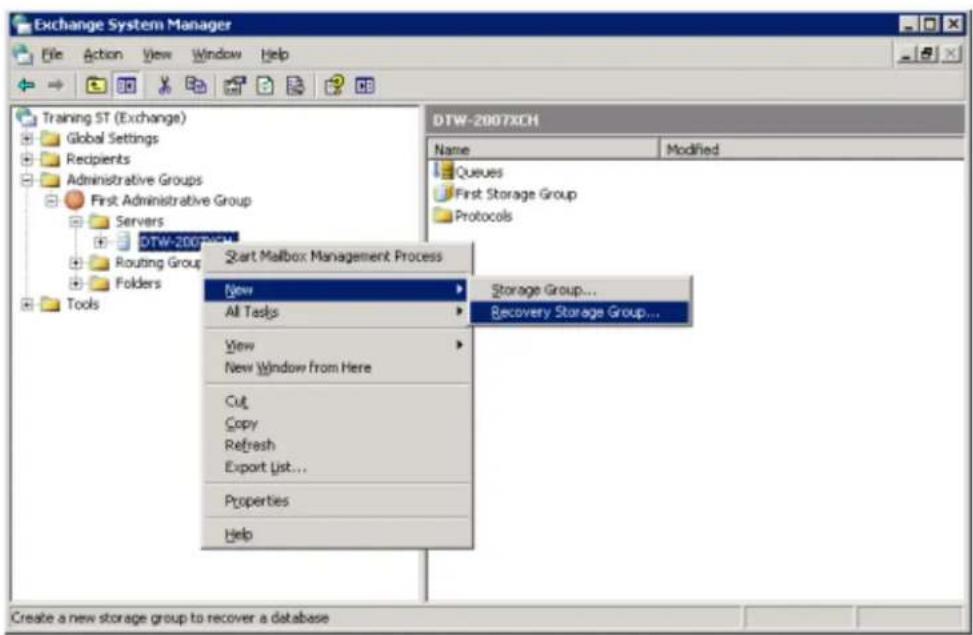973x635 pixels.
Task: Click the First Administrative Group globe icon
Action: click(74, 200)
